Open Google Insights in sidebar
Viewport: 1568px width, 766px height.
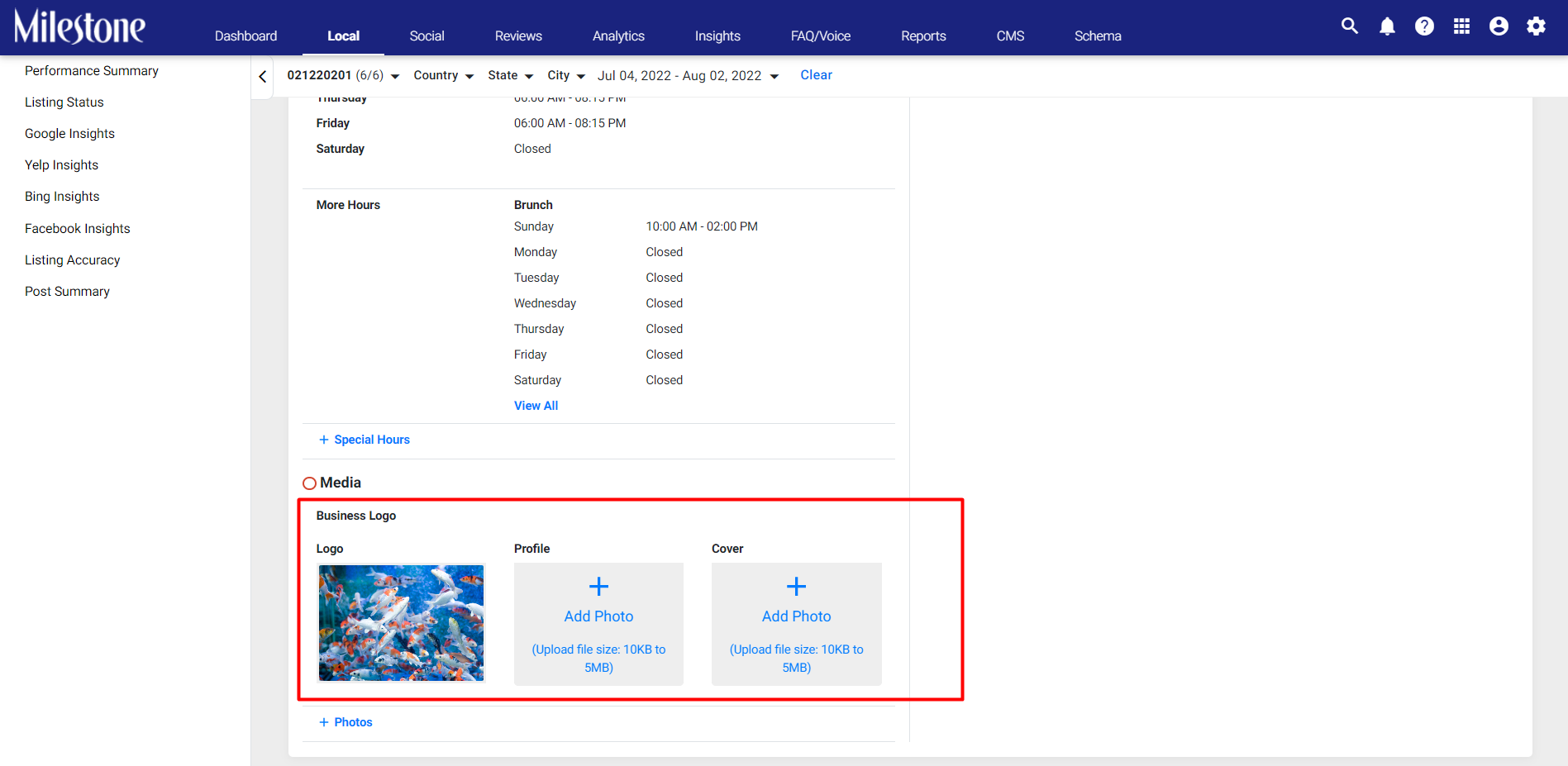(x=69, y=134)
